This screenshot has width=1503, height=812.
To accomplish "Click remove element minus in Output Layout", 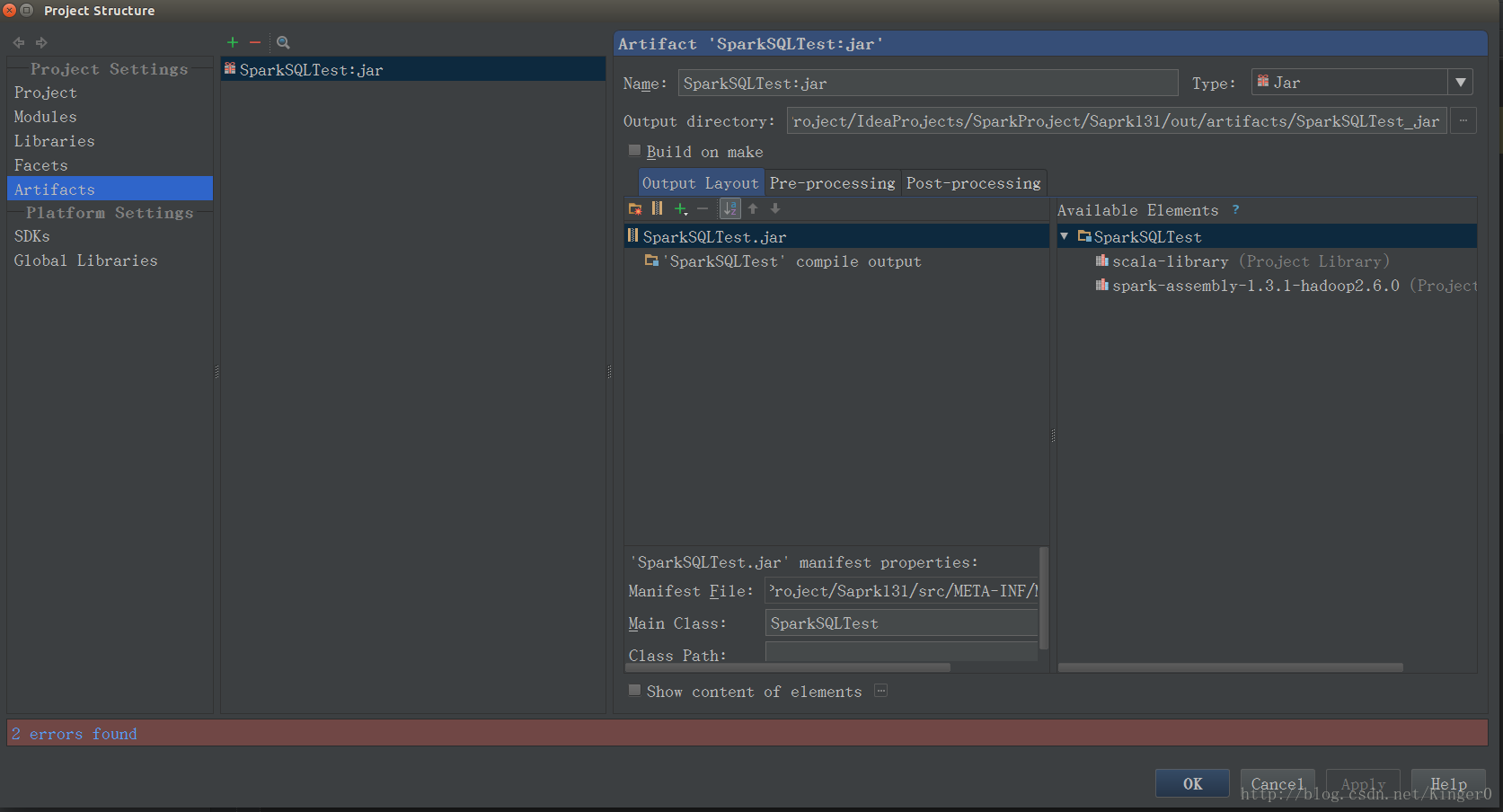I will (x=703, y=208).
